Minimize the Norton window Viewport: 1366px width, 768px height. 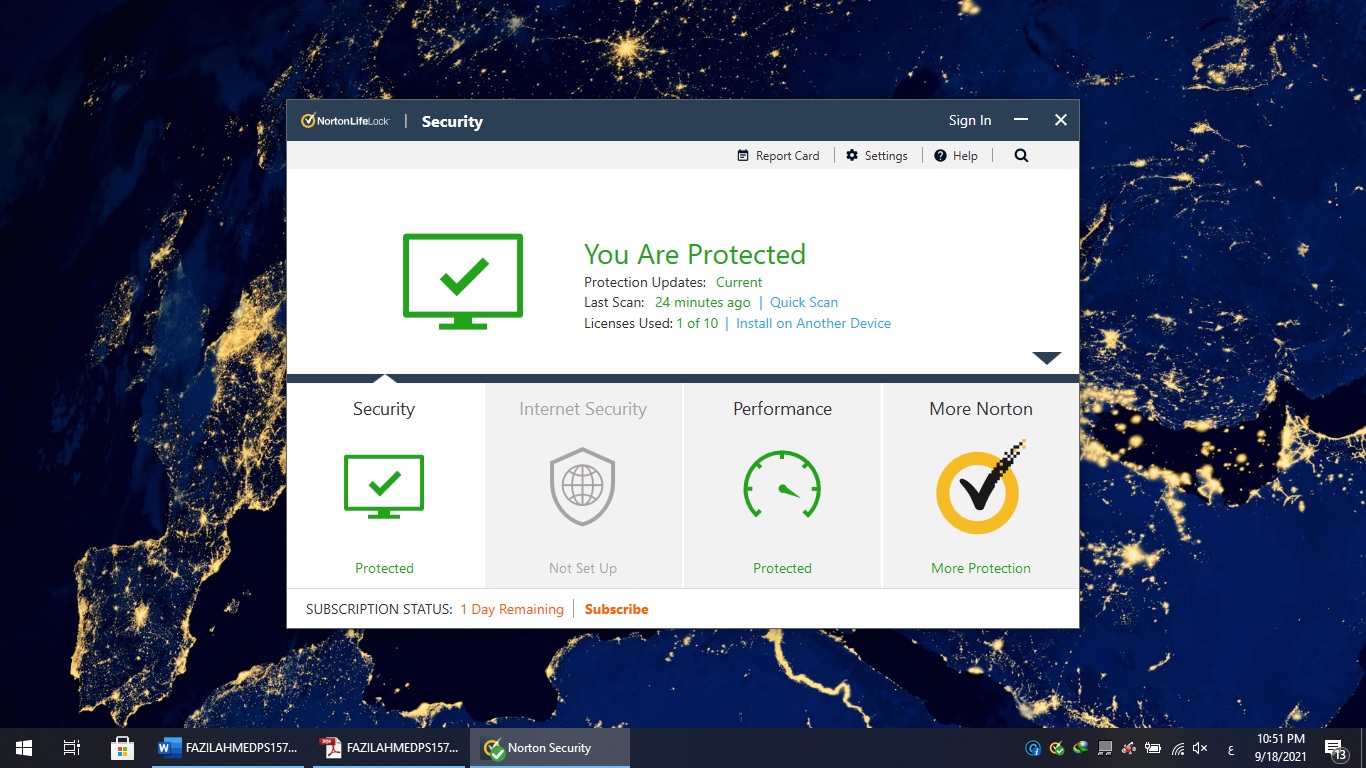pos(1021,120)
